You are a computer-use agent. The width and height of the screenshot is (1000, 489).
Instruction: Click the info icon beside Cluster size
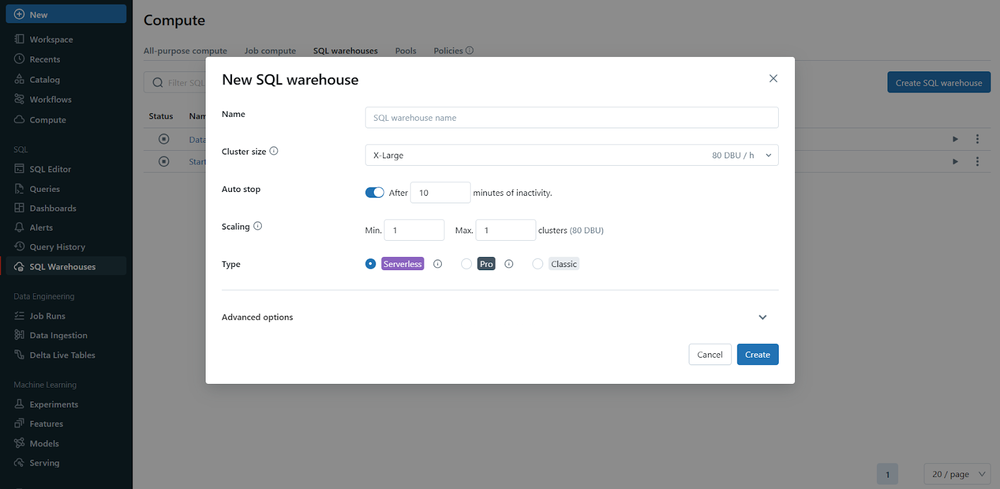pyautogui.click(x=274, y=152)
